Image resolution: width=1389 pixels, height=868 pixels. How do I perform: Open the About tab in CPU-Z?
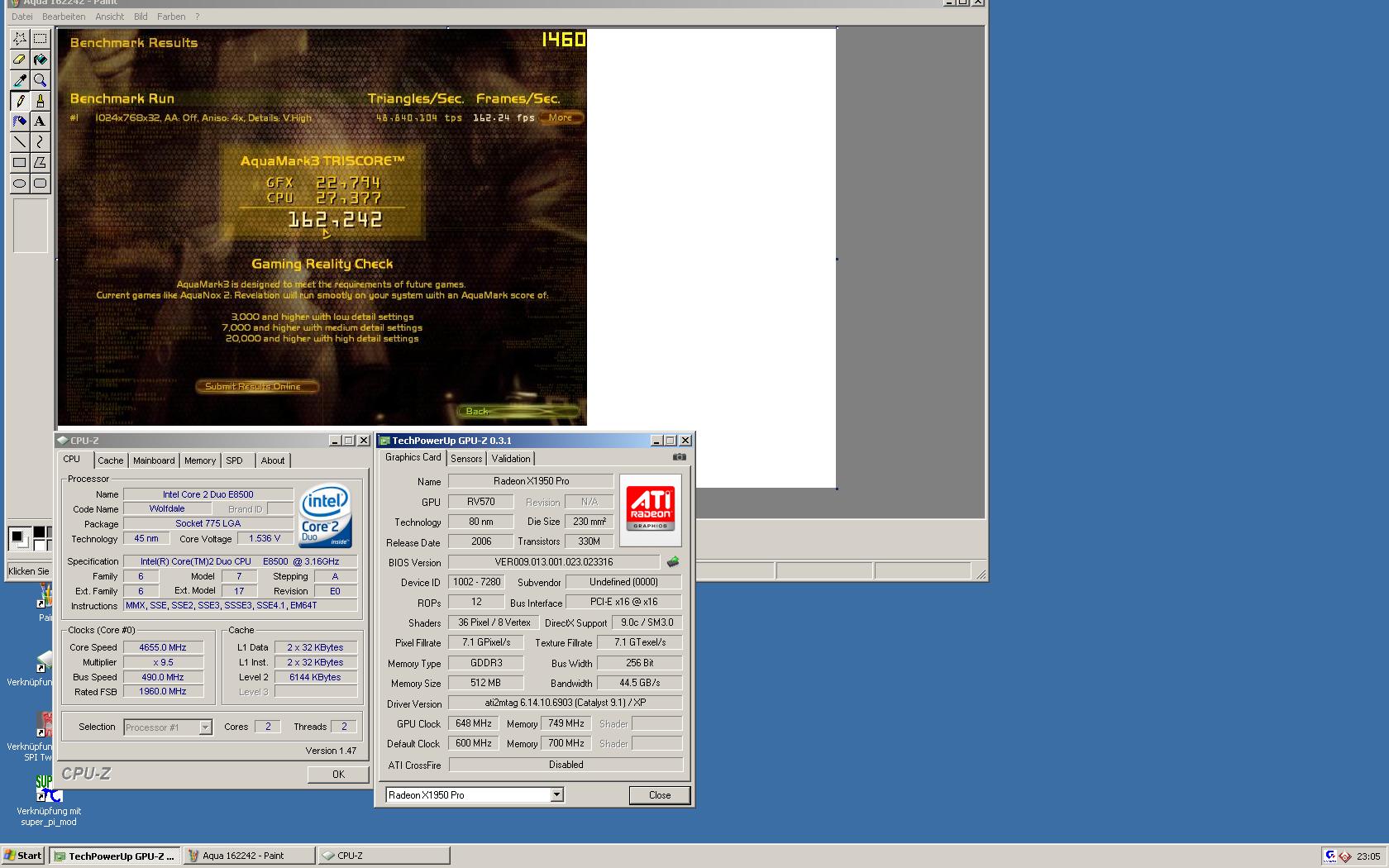tap(273, 460)
